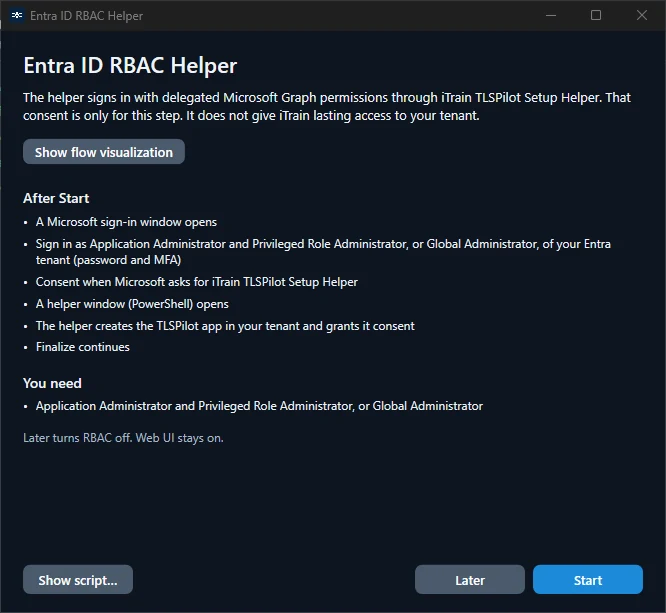Click the 'You need' section heading

[x=52, y=383]
